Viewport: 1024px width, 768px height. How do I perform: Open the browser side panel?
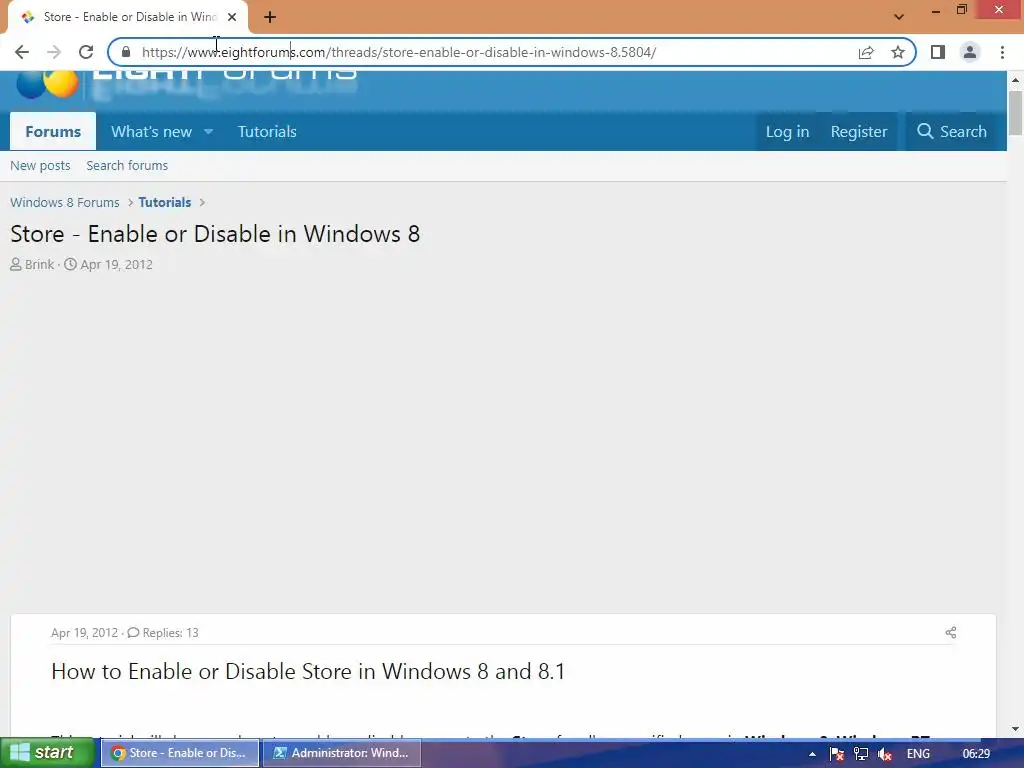click(x=938, y=52)
